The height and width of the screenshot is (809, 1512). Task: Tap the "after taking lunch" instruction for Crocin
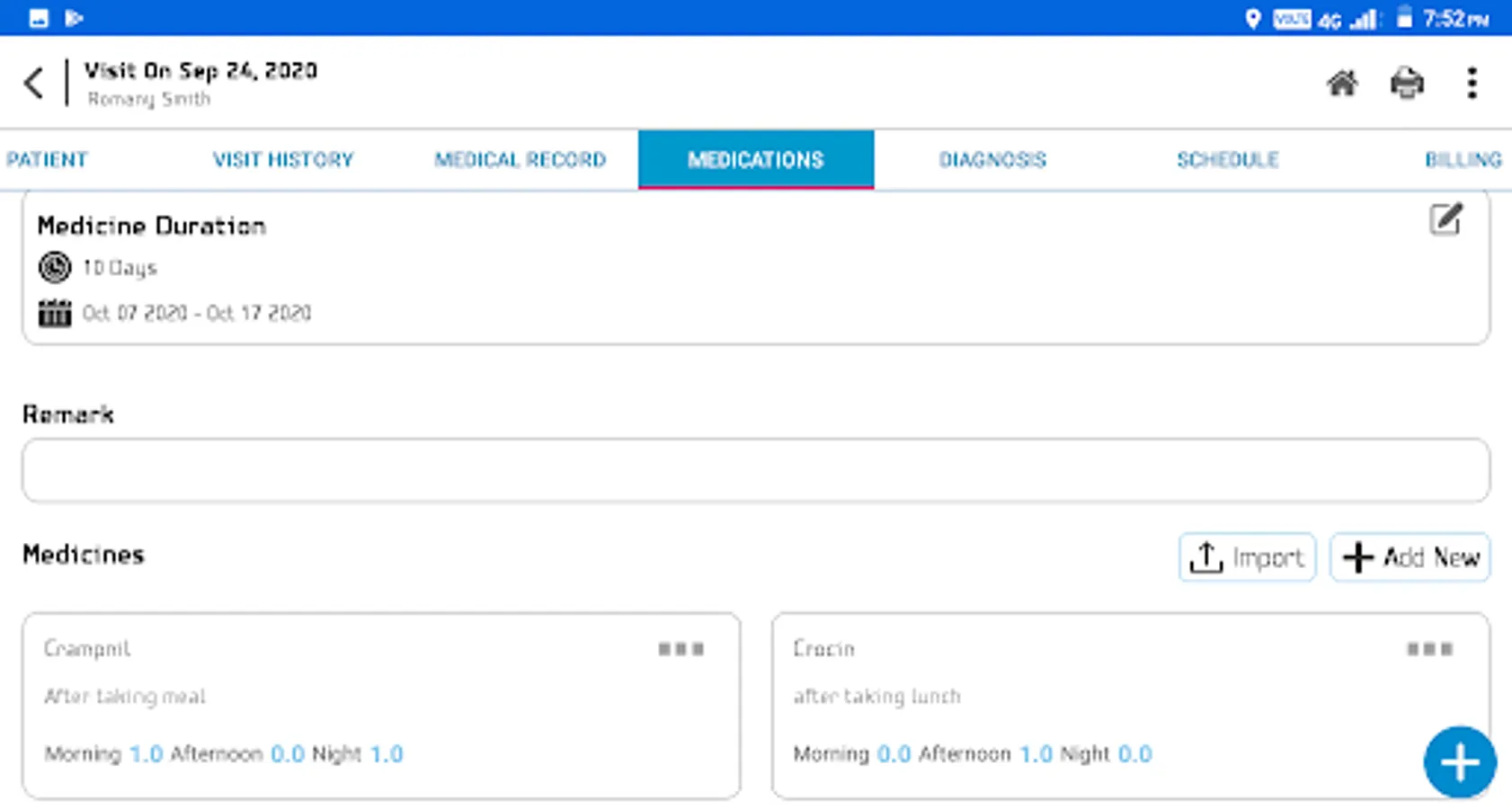876,697
